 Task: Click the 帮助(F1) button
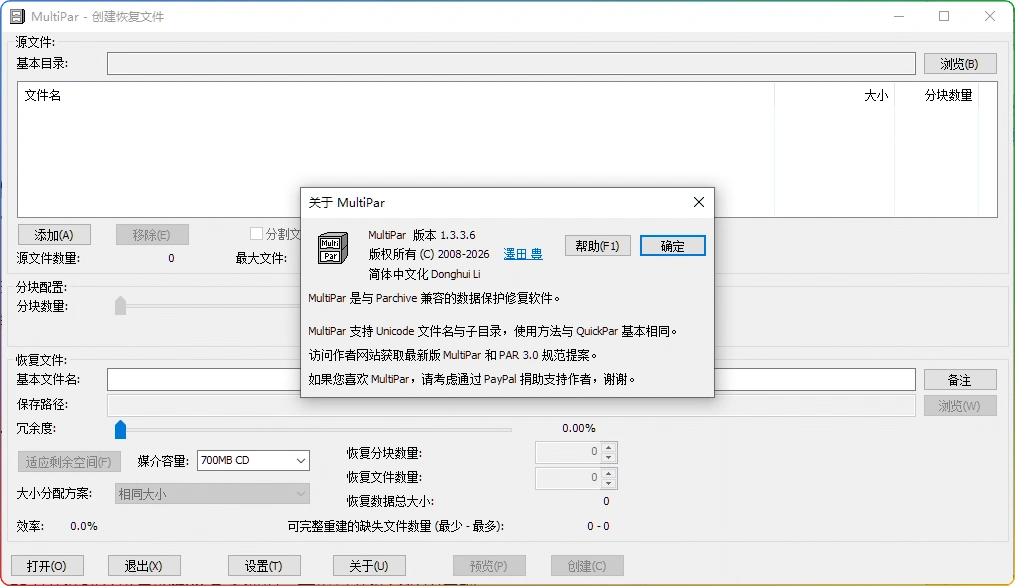pos(597,245)
